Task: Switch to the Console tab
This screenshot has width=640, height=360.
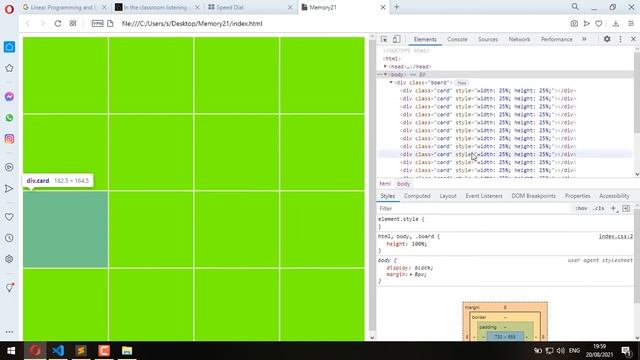Action: [457, 39]
